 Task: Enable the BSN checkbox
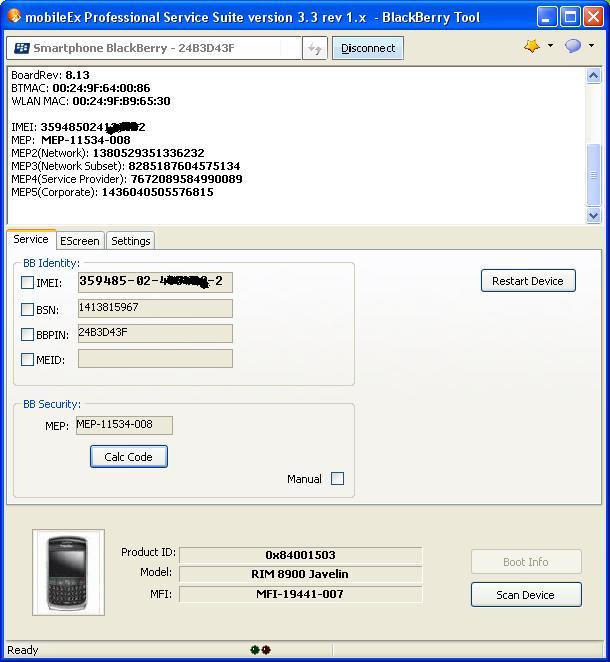(x=27, y=309)
